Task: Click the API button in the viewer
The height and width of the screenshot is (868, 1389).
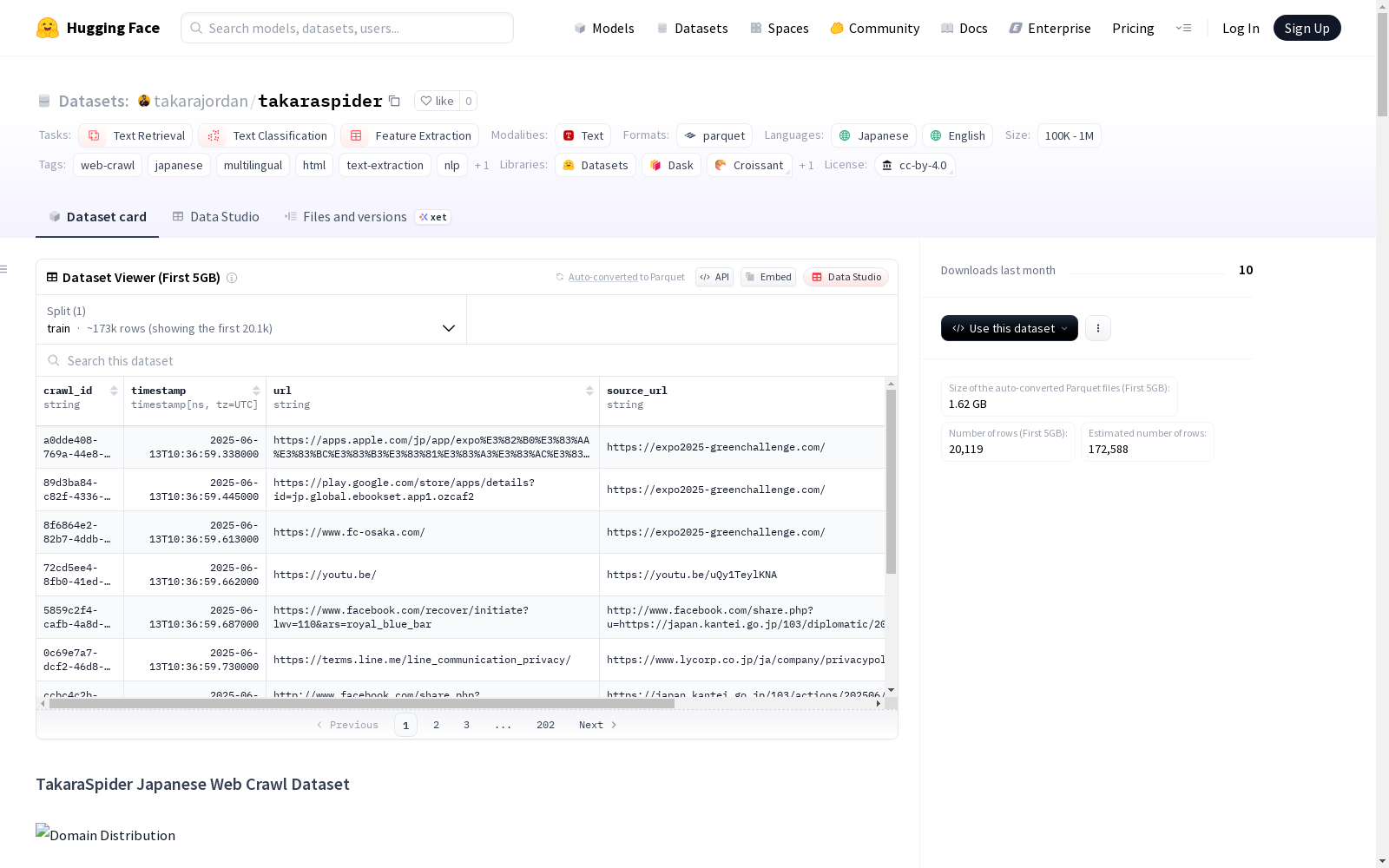Action: 714,277
